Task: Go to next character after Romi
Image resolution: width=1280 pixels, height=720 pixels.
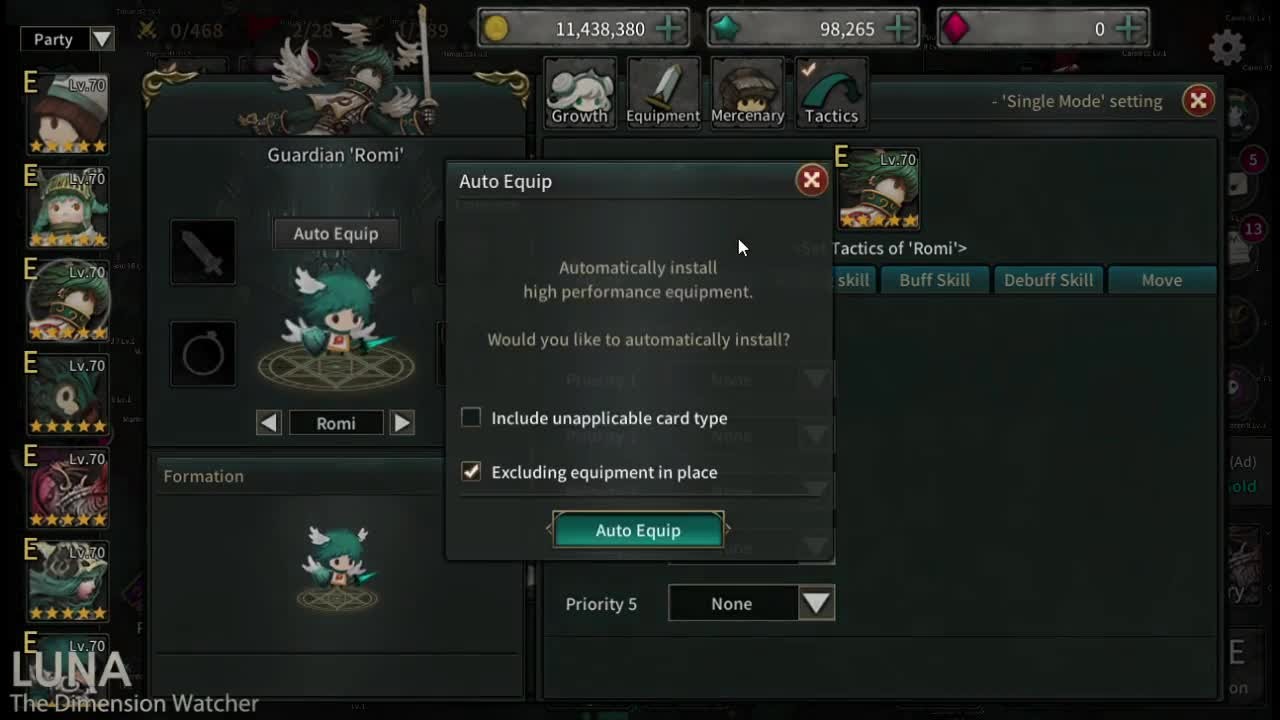Action: (x=402, y=423)
